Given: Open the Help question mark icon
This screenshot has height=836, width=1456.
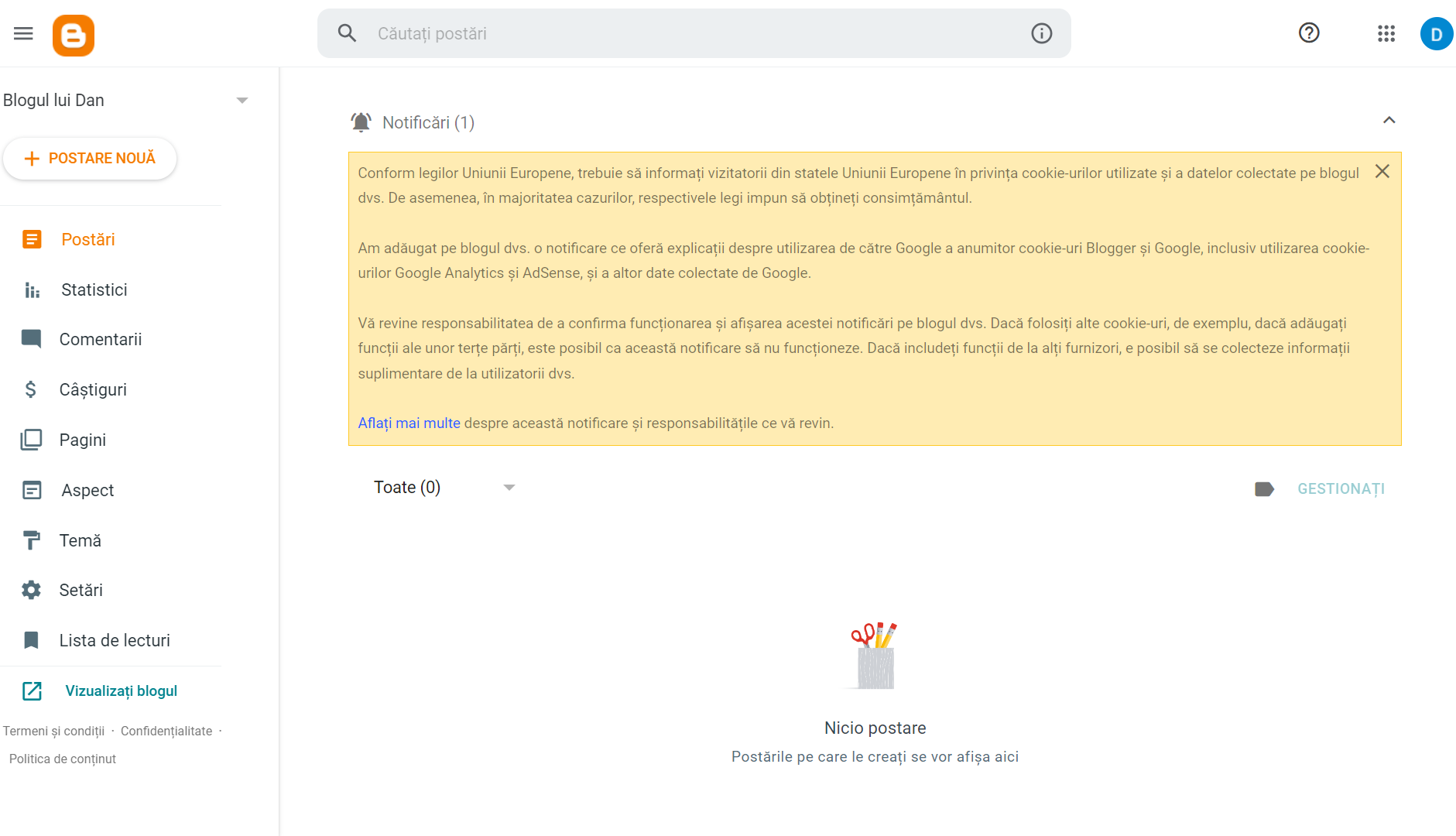Looking at the screenshot, I should (1309, 33).
